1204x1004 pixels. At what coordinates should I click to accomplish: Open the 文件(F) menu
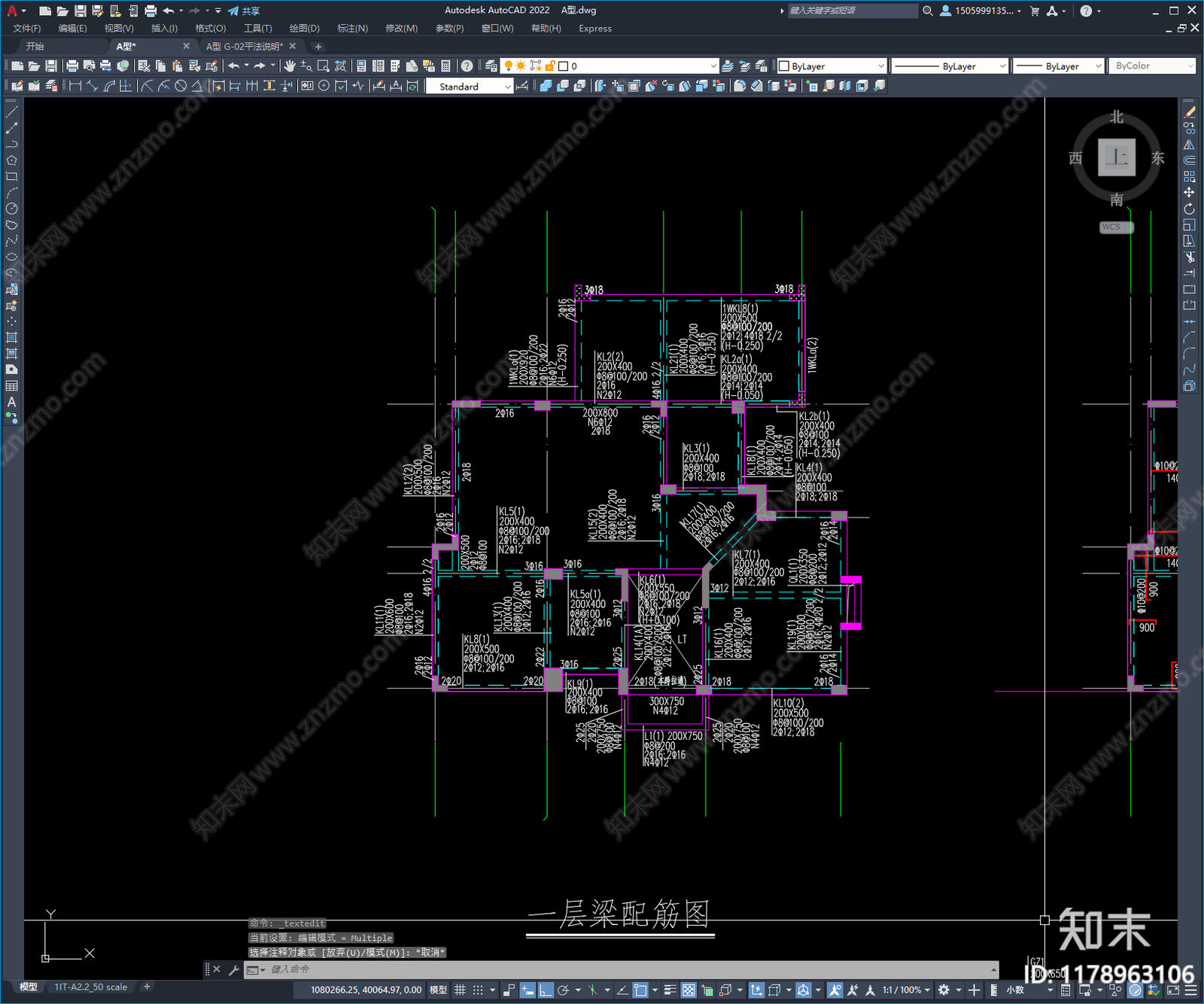(x=27, y=29)
